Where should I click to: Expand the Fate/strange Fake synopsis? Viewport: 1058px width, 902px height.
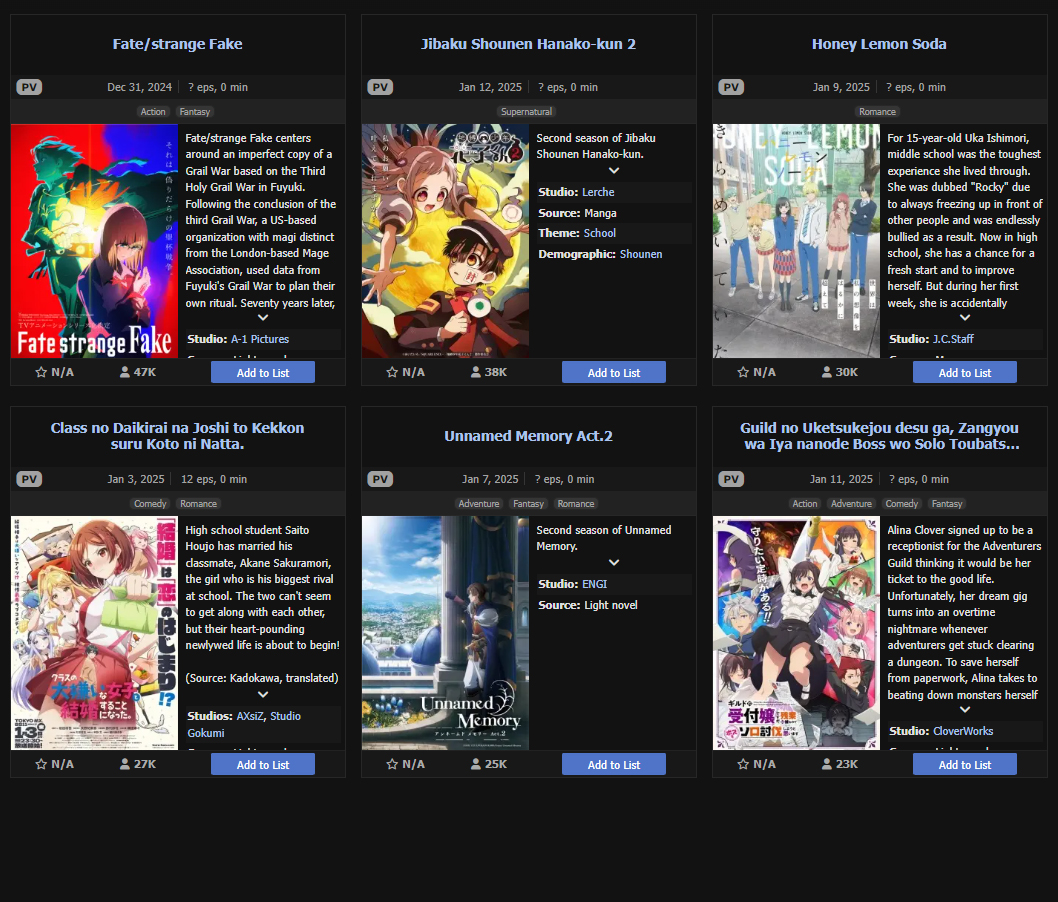tap(263, 317)
